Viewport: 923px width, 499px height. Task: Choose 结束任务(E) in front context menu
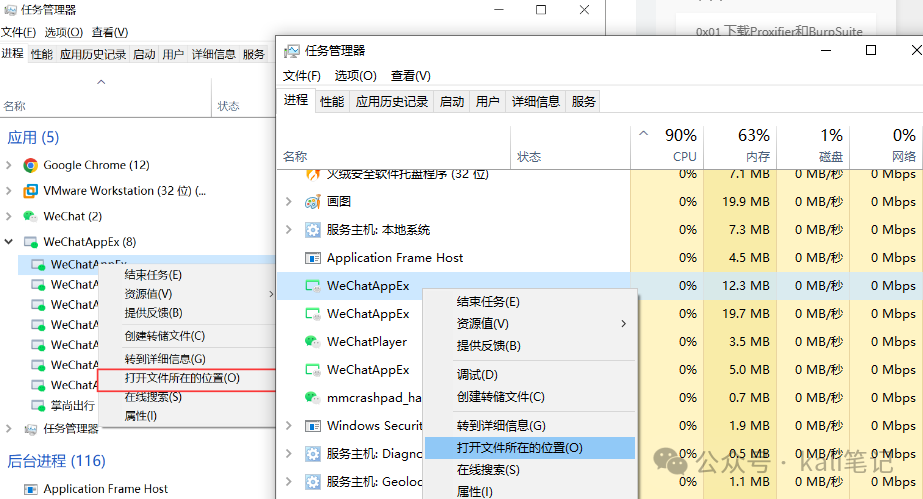[x=530, y=302]
